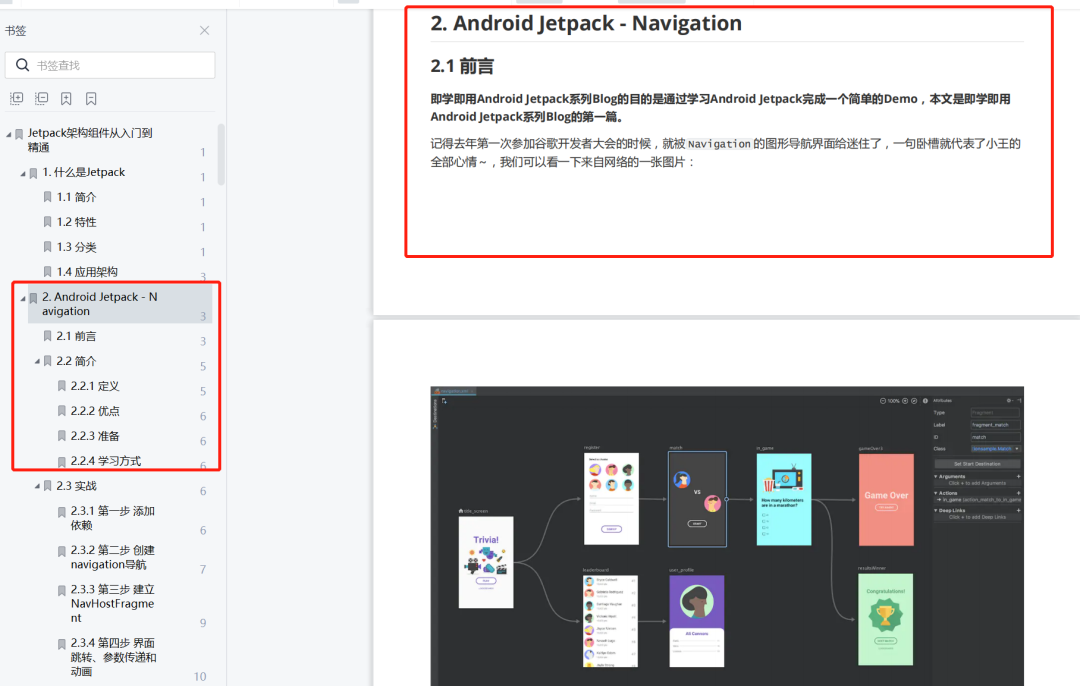
Task: Click bookmark icon beside 2.2.1 定义
Action: [x=62, y=386]
